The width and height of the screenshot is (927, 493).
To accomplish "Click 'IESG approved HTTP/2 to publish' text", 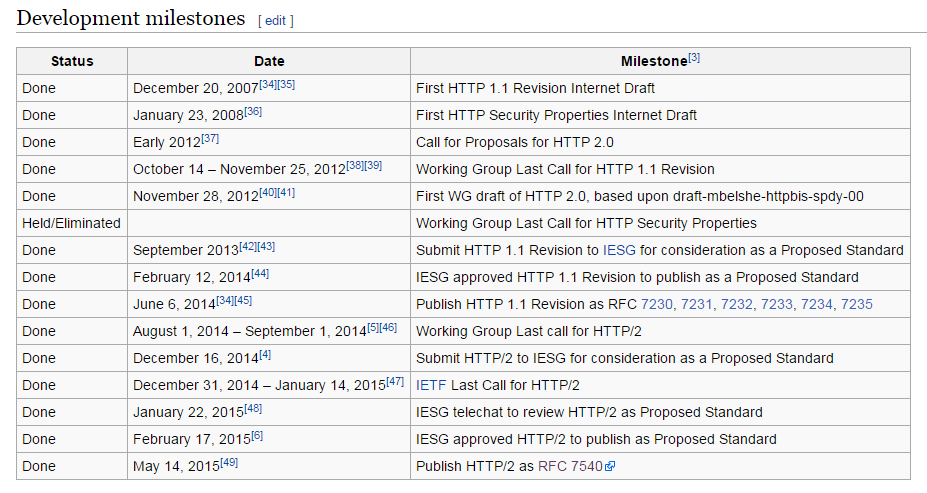I will 597,439.
